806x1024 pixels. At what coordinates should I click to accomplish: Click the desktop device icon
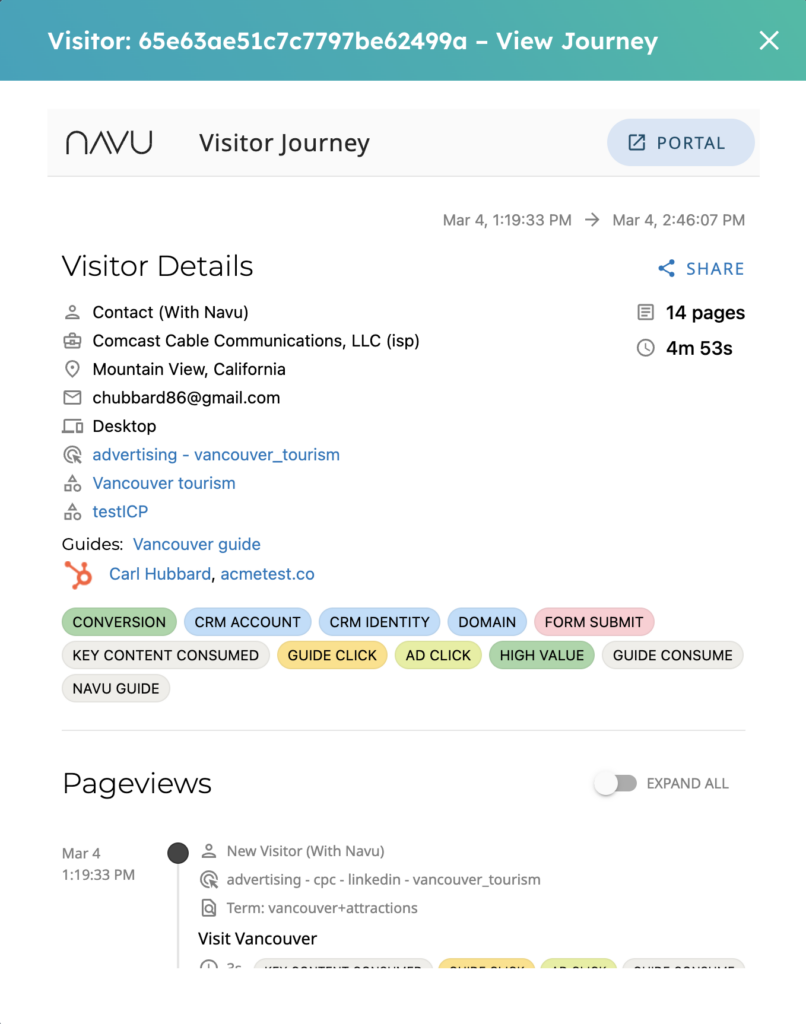click(x=72, y=426)
